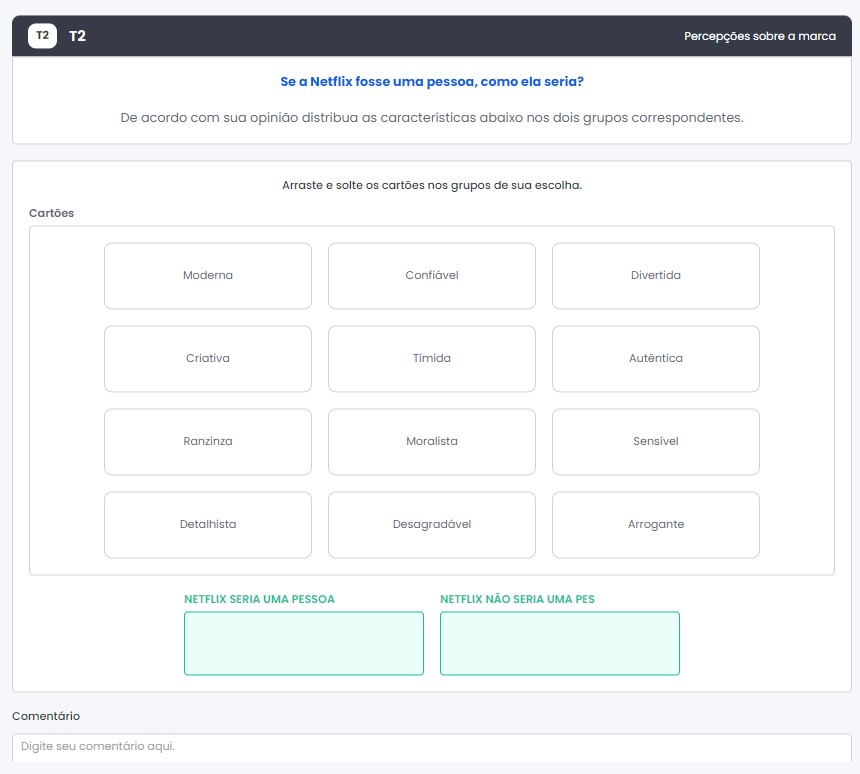The height and width of the screenshot is (774, 860).
Task: Click the NETFLIX SERIA UMA PESSOA heading
Action: (259, 599)
